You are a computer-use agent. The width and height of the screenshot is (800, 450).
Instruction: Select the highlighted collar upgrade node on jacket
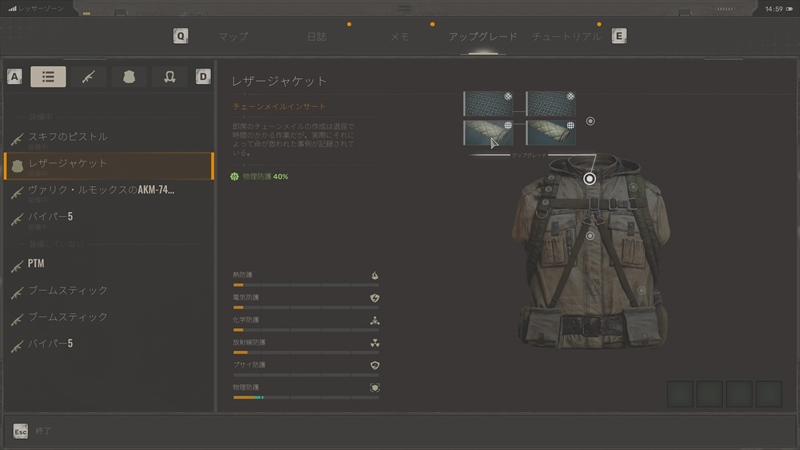pyautogui.click(x=589, y=179)
